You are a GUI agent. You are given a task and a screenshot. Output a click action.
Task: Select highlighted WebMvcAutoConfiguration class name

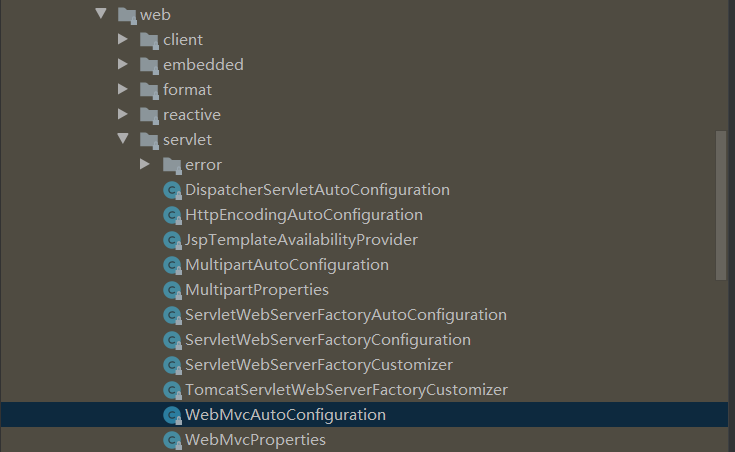click(285, 415)
